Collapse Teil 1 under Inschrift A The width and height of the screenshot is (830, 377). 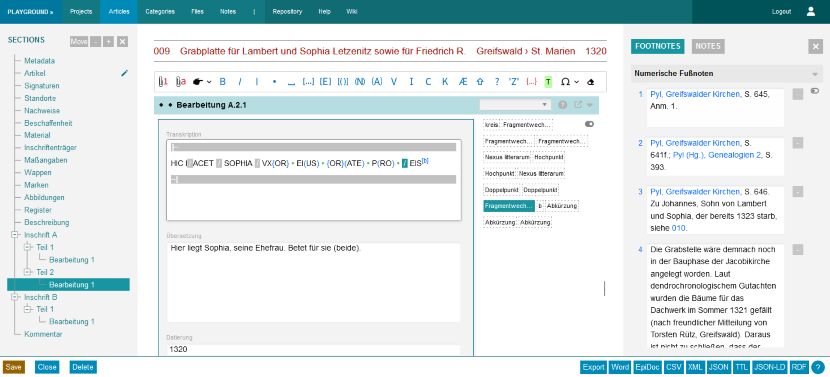pos(28,247)
